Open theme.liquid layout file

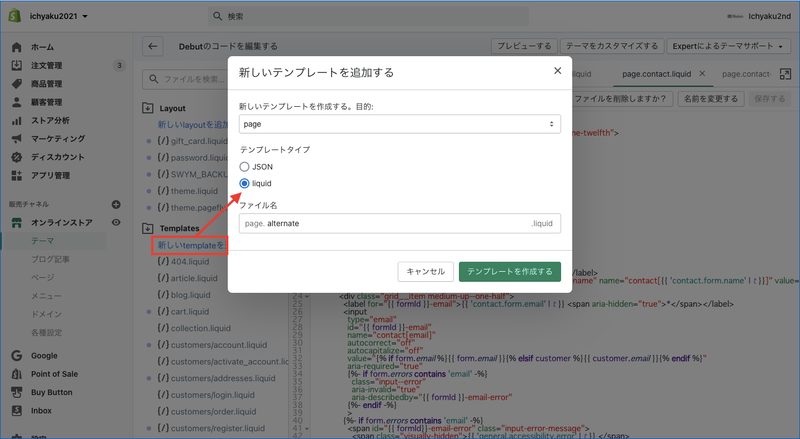(187, 191)
